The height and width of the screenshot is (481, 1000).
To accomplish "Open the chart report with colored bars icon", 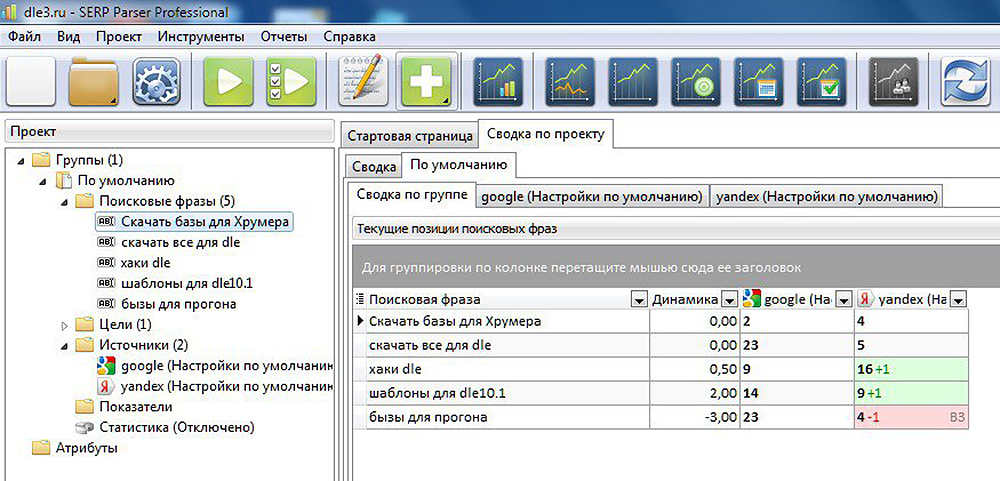I will click(498, 81).
